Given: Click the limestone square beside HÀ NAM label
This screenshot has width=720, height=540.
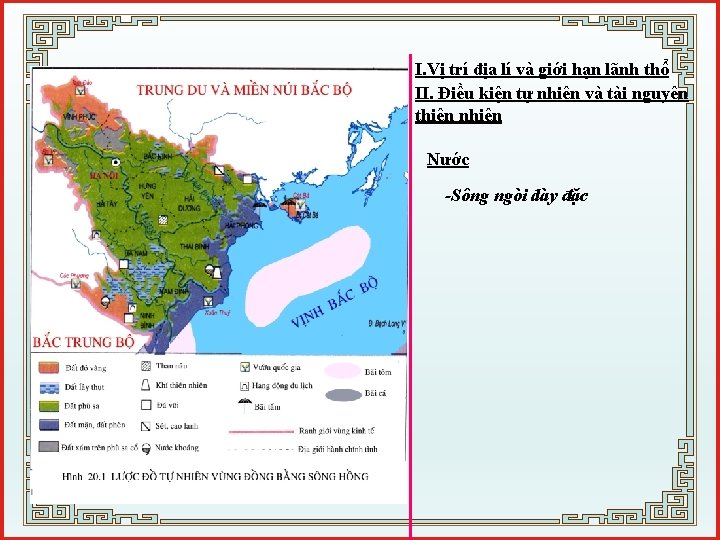Looking at the screenshot, I should [124, 264].
